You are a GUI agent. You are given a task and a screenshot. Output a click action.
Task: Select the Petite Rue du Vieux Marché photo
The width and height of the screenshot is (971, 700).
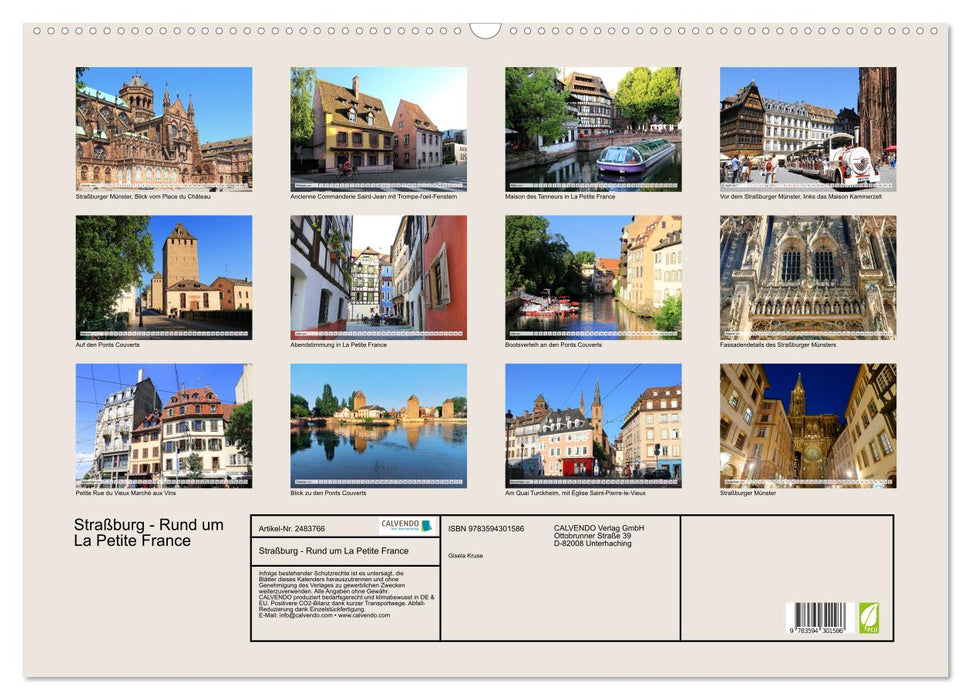tap(163, 426)
